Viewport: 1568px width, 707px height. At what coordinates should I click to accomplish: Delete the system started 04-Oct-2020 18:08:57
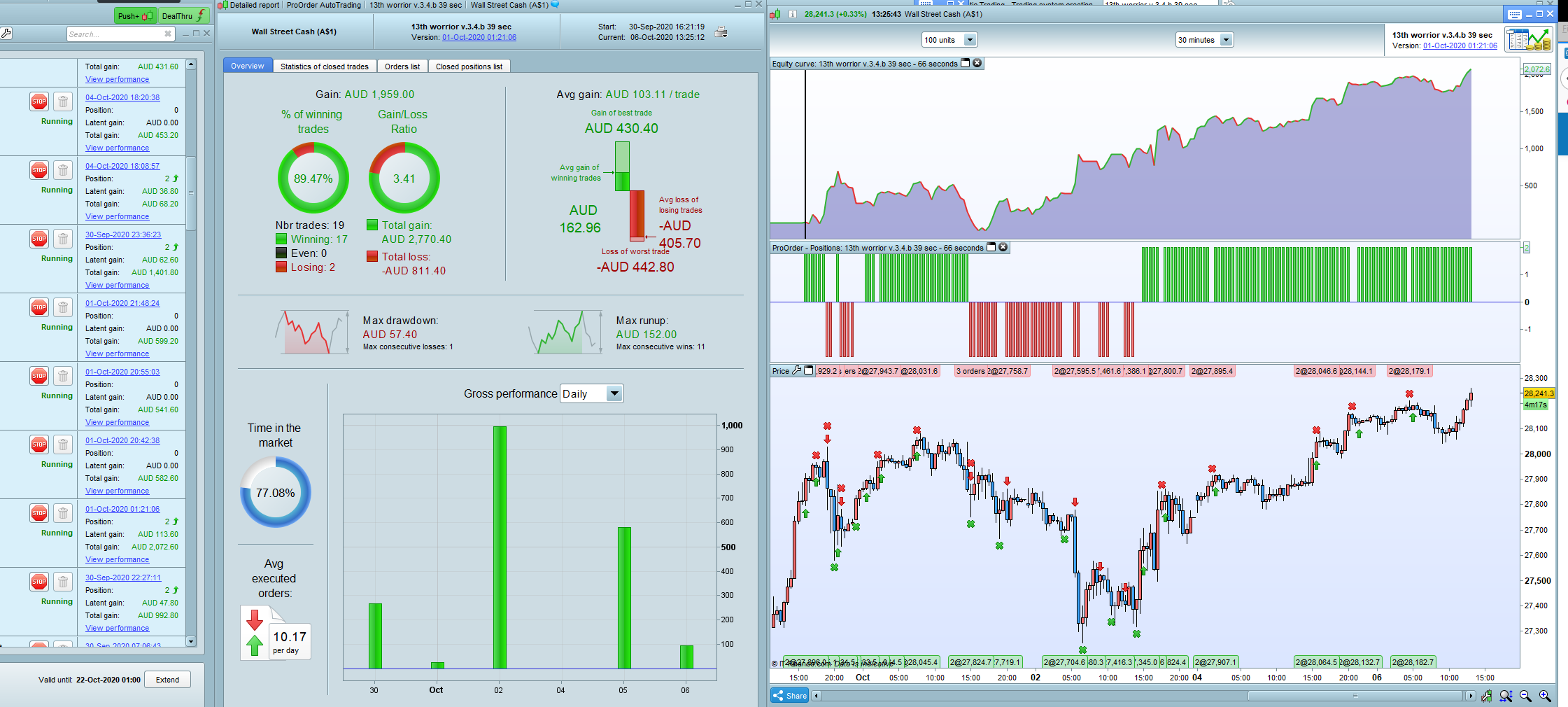(x=63, y=170)
